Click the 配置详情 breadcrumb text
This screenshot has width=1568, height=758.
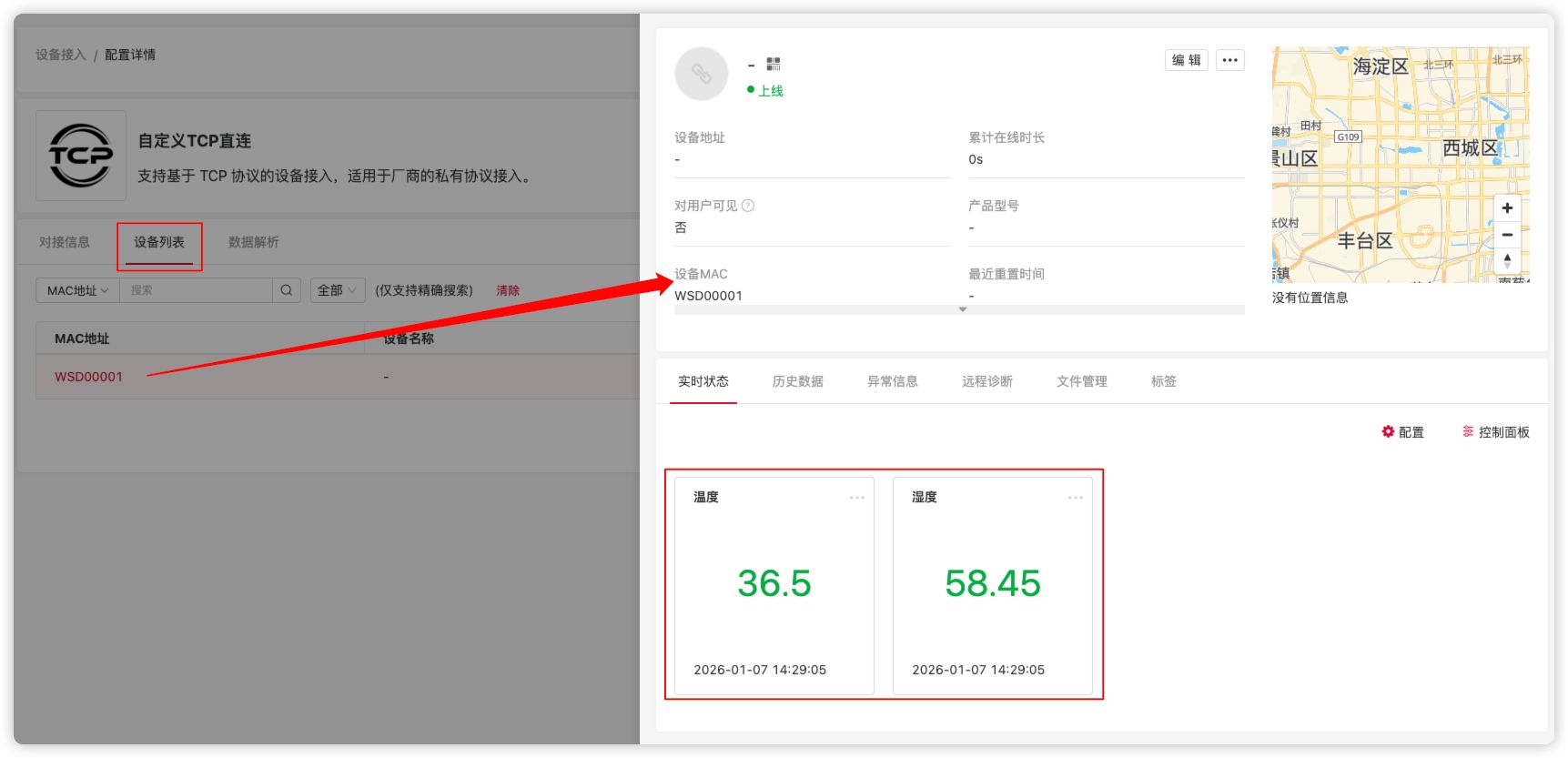click(x=130, y=55)
